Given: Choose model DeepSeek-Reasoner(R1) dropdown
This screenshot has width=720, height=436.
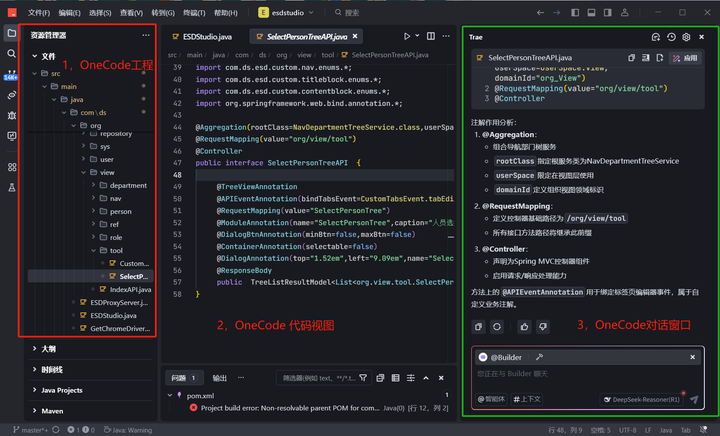Looking at the screenshot, I should coord(642,400).
